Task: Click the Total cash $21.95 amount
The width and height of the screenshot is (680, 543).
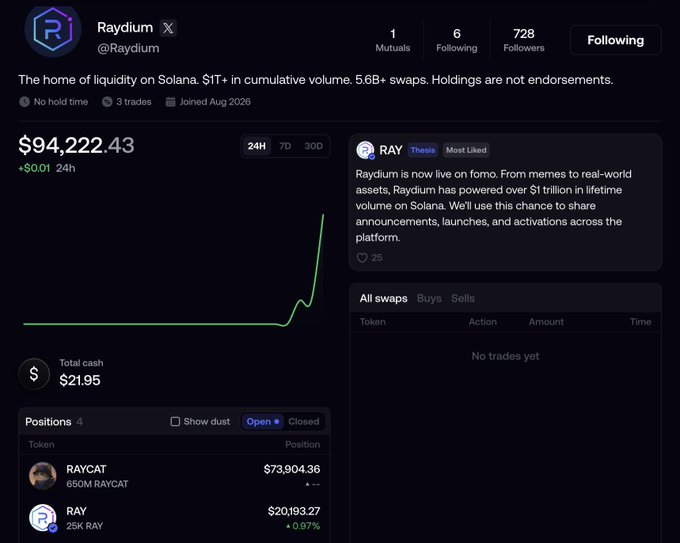Action: tap(80, 380)
